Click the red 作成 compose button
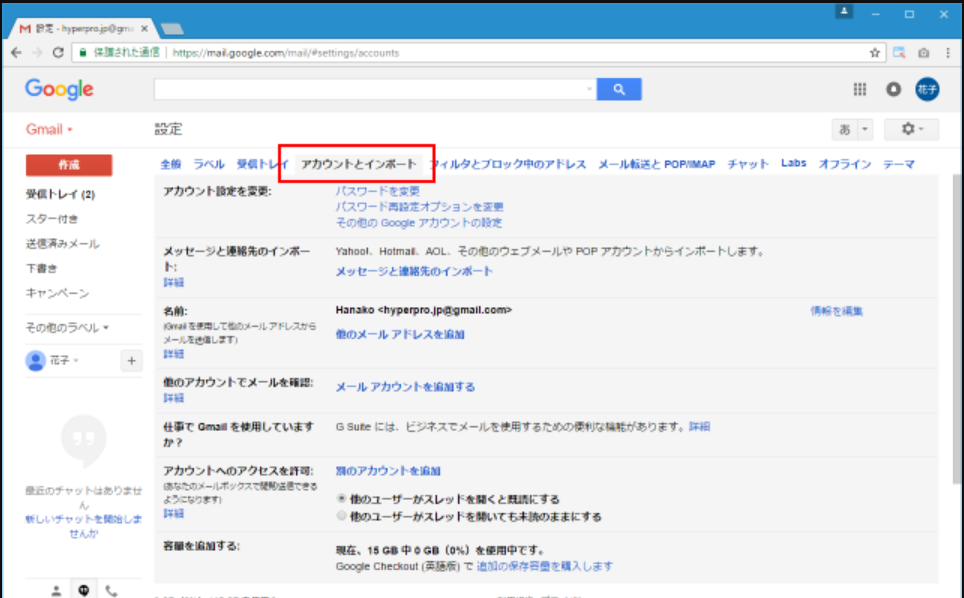This screenshot has height=598, width=964. pyautogui.click(x=69, y=165)
